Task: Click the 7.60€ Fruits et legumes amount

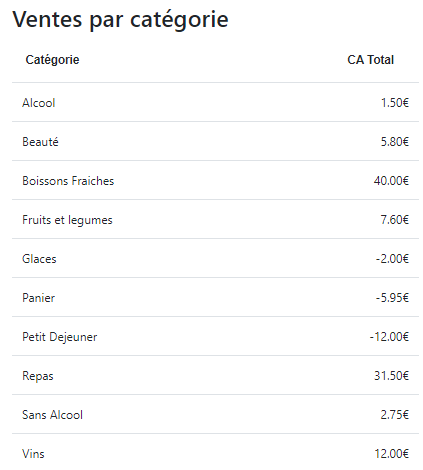Action: (x=395, y=220)
